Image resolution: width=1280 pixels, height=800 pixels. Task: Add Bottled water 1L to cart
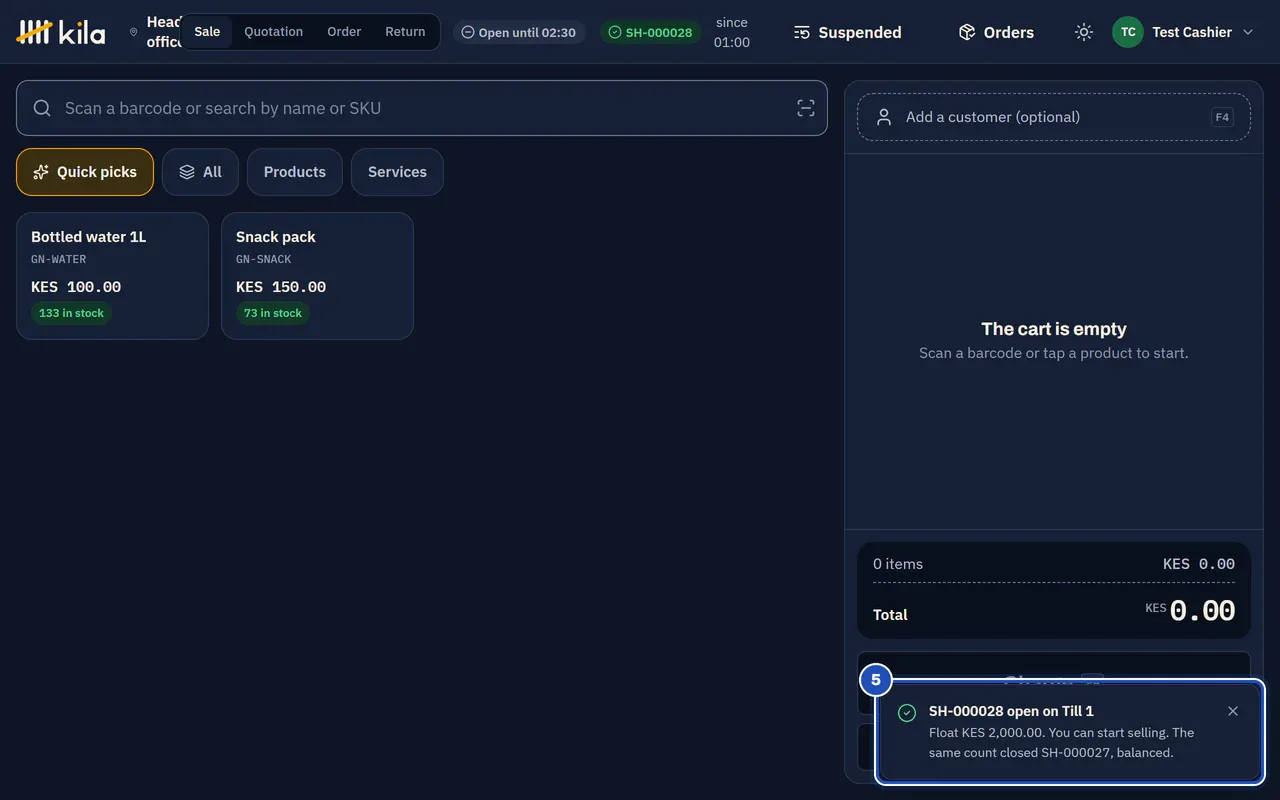pyautogui.click(x=112, y=276)
